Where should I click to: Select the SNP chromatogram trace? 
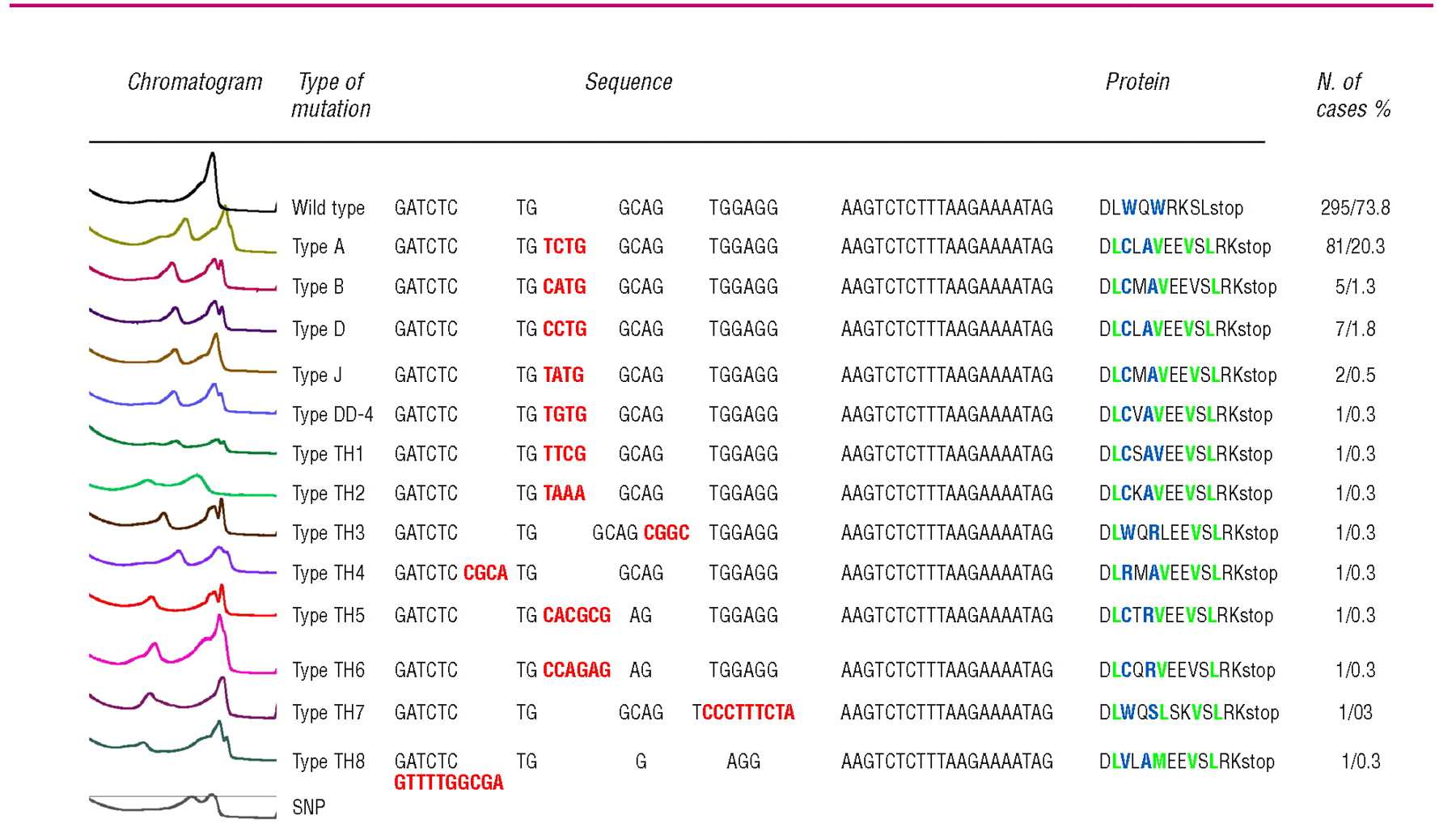(183, 805)
